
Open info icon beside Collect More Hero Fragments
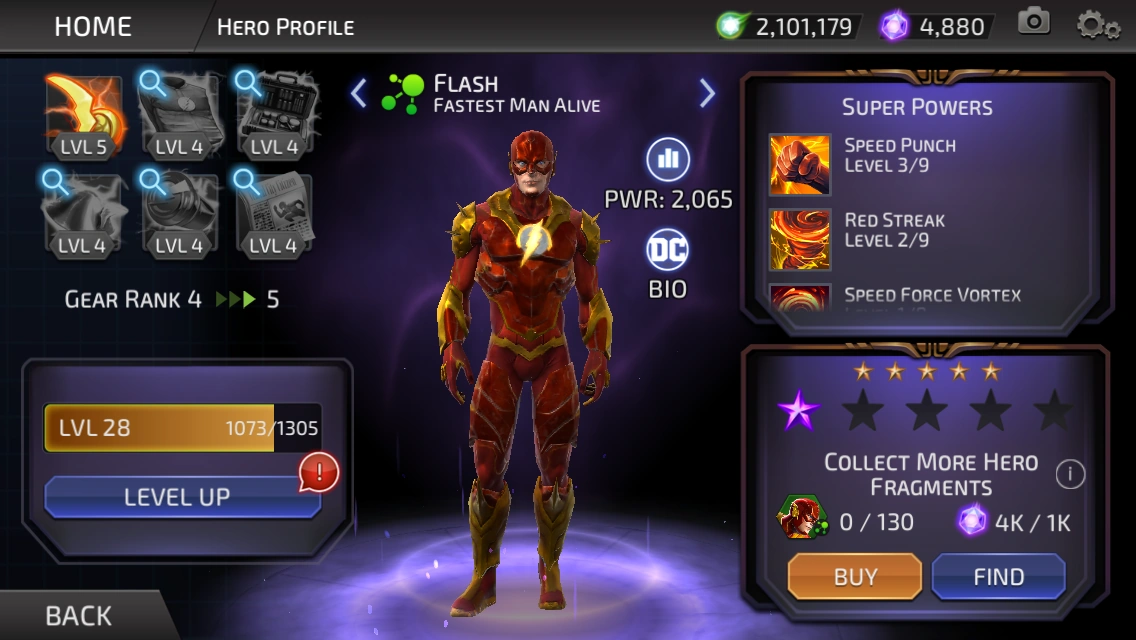point(1070,474)
